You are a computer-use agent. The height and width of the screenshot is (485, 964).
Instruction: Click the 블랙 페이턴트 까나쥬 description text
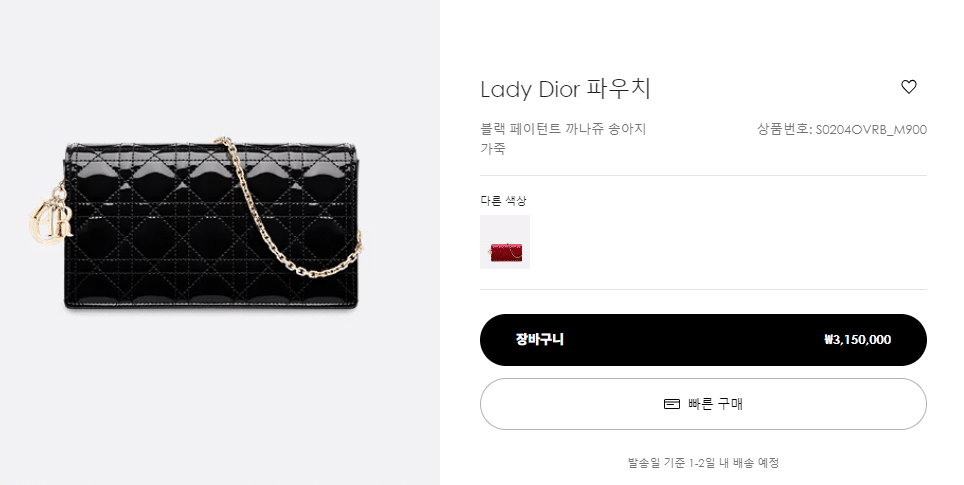pos(563,129)
